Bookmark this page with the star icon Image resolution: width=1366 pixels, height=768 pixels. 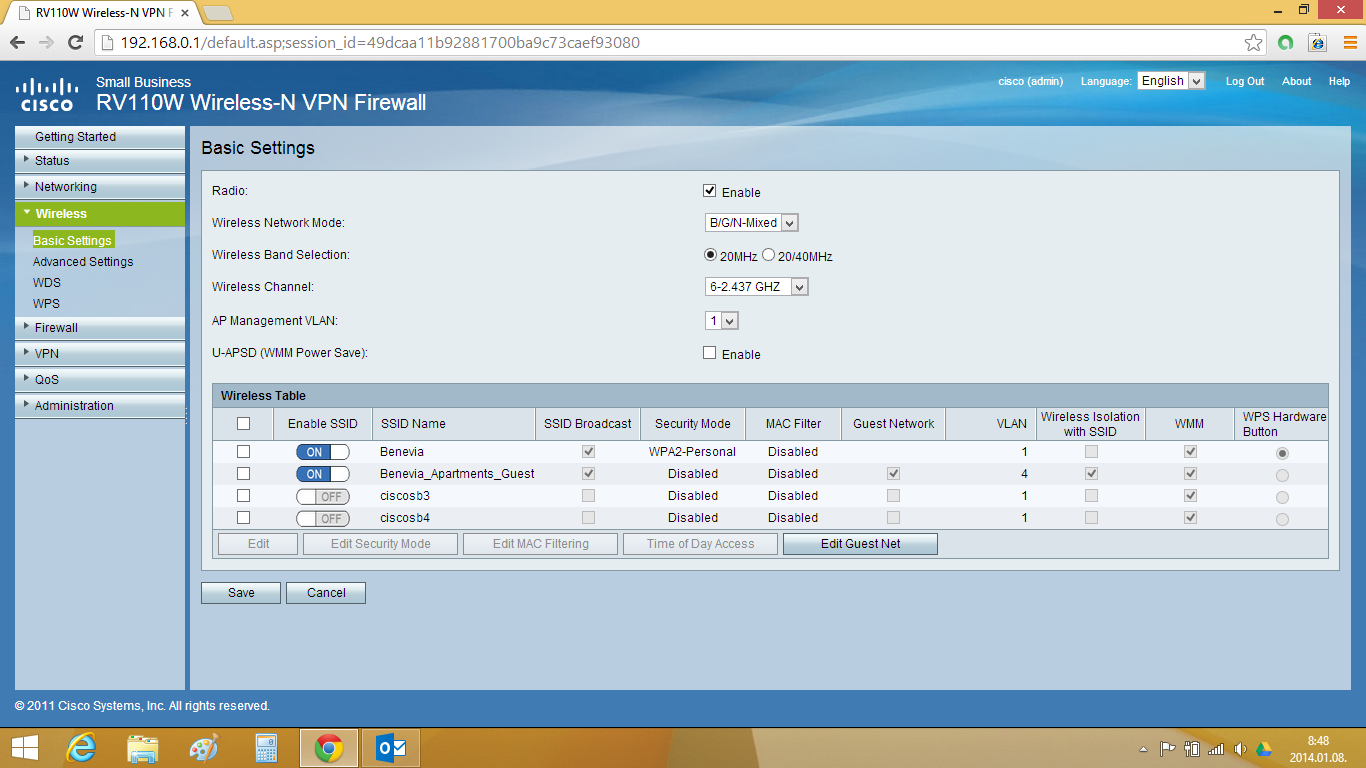point(1253,43)
